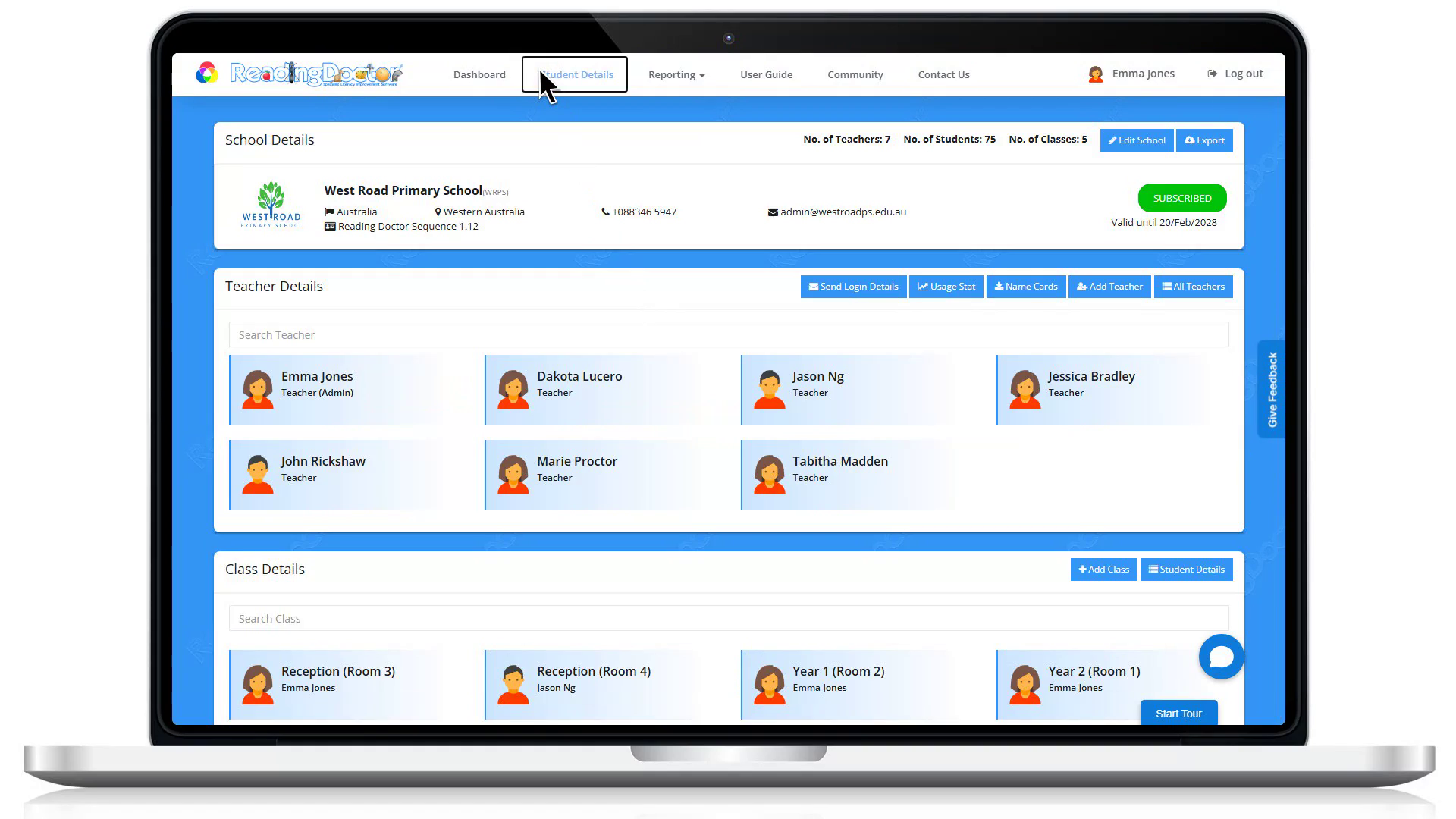Open the Emma Jones user name link
The height and width of the screenshot is (819, 1456).
[x=1143, y=74]
